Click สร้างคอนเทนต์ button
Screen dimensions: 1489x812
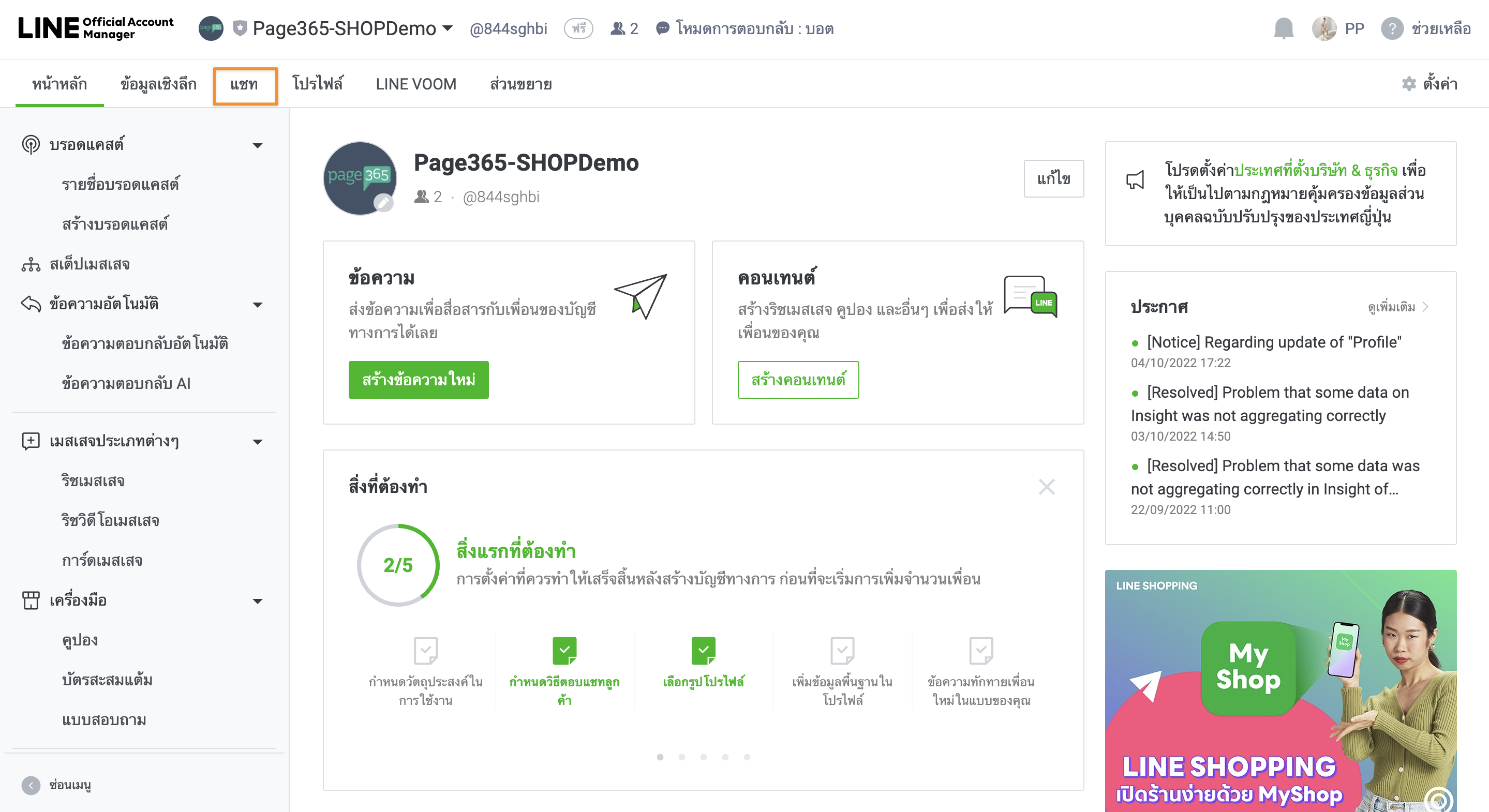click(x=798, y=380)
